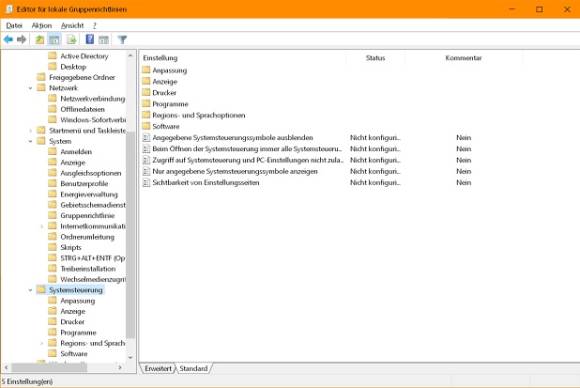The image size is (580, 388).
Task: Sort by the Kommentar column header
Action: click(x=463, y=58)
